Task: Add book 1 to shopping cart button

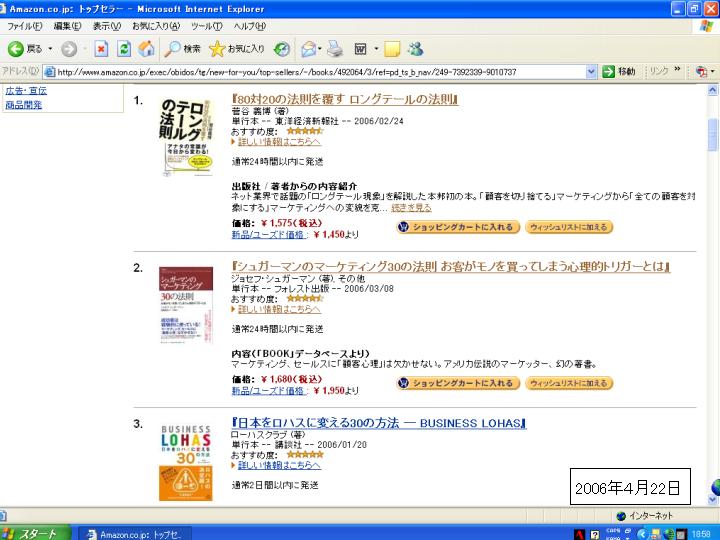Action: tap(458, 227)
